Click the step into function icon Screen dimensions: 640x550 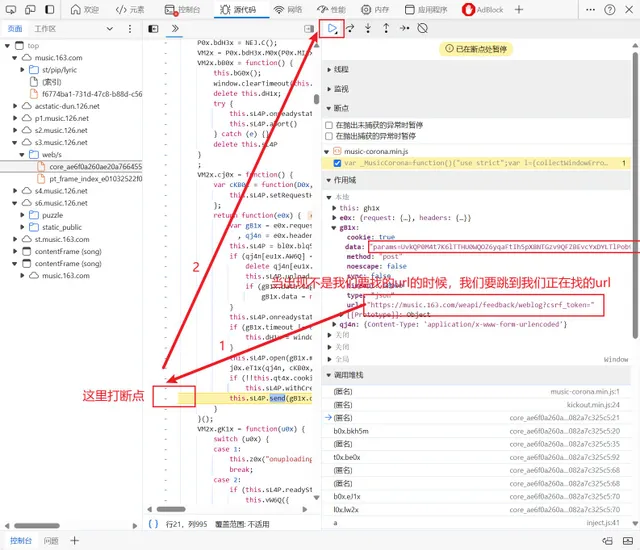368,28
